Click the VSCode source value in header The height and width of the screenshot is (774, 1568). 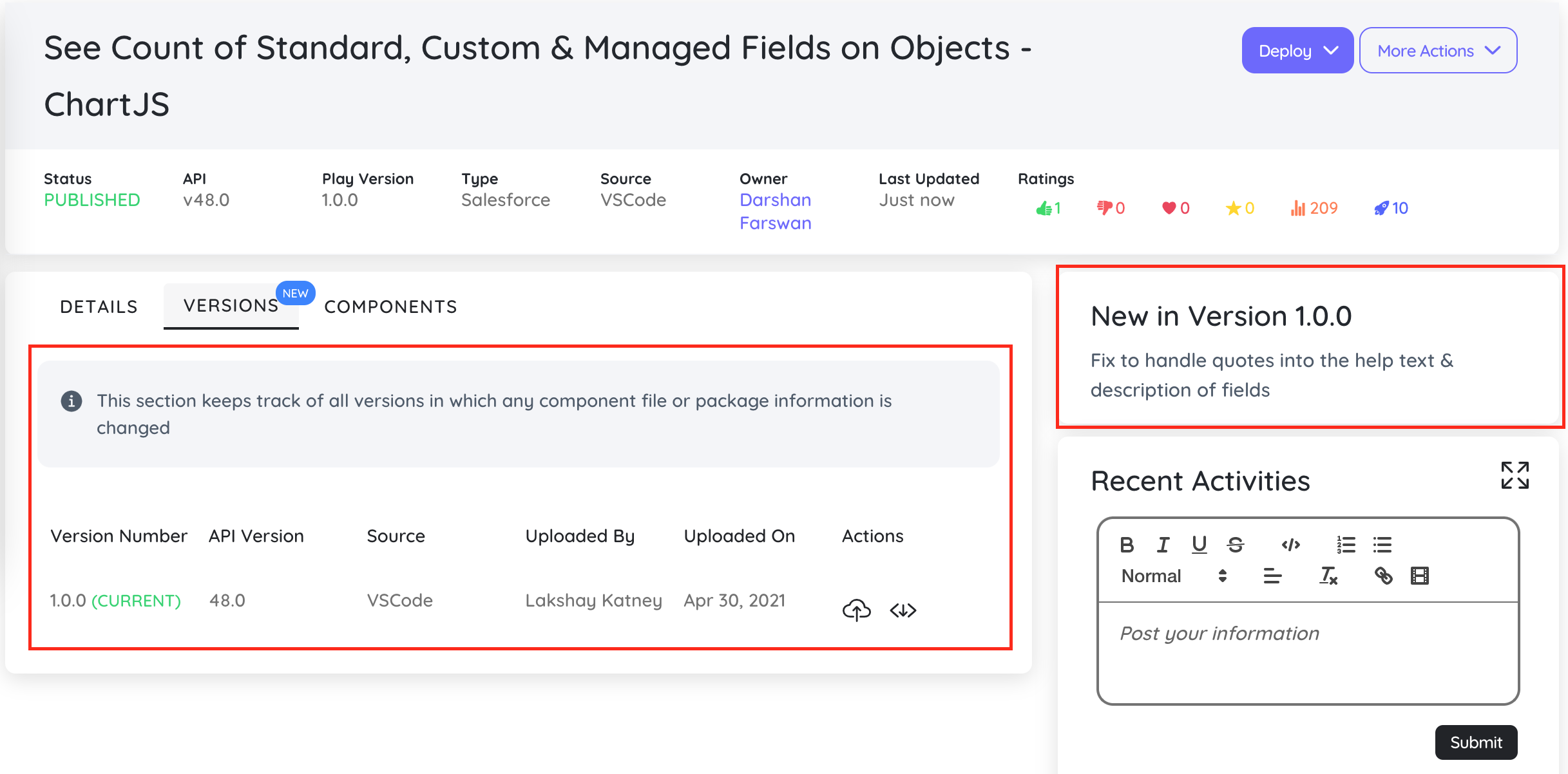pos(633,200)
